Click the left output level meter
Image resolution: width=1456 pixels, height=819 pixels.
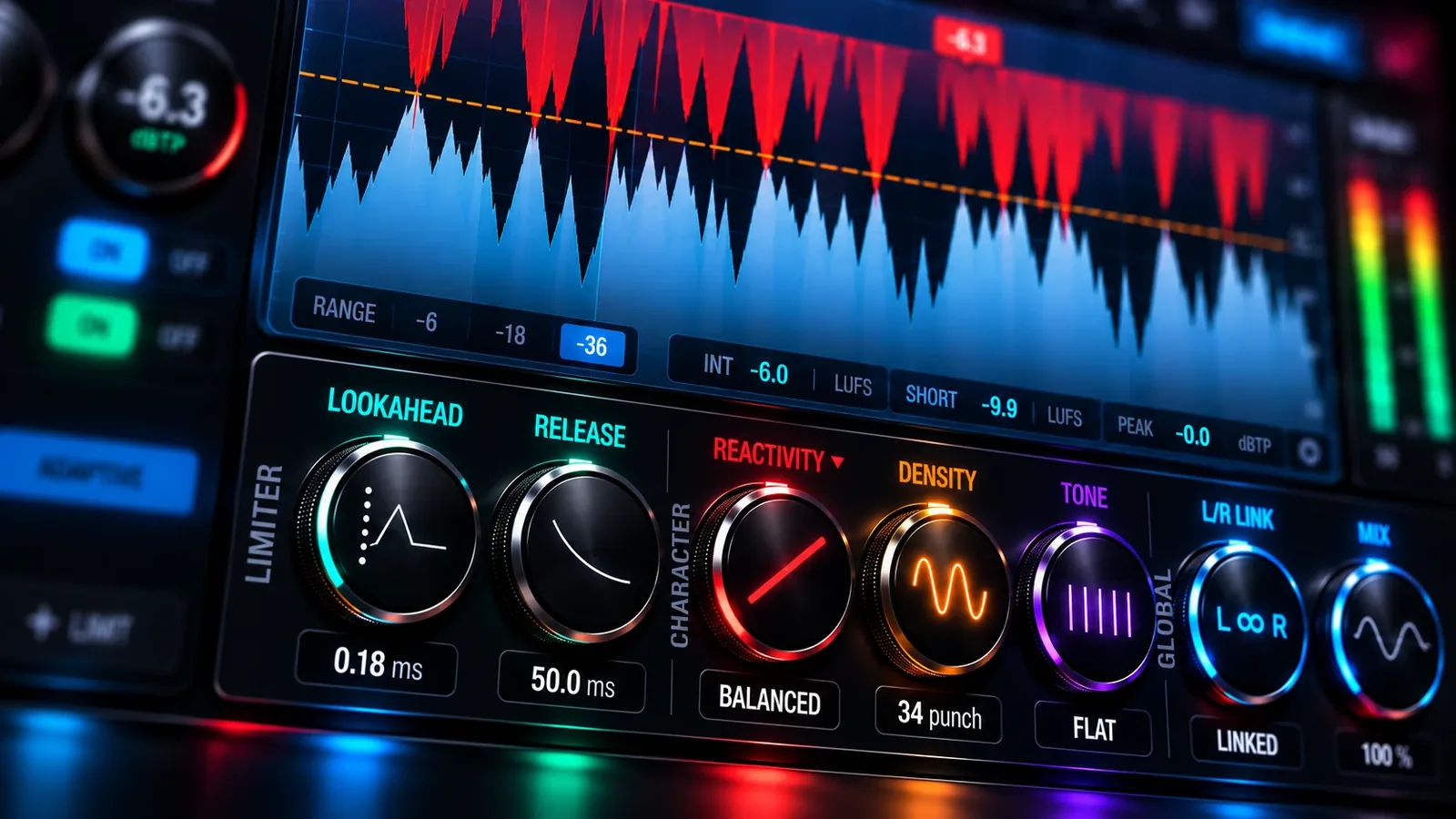click(1370, 303)
